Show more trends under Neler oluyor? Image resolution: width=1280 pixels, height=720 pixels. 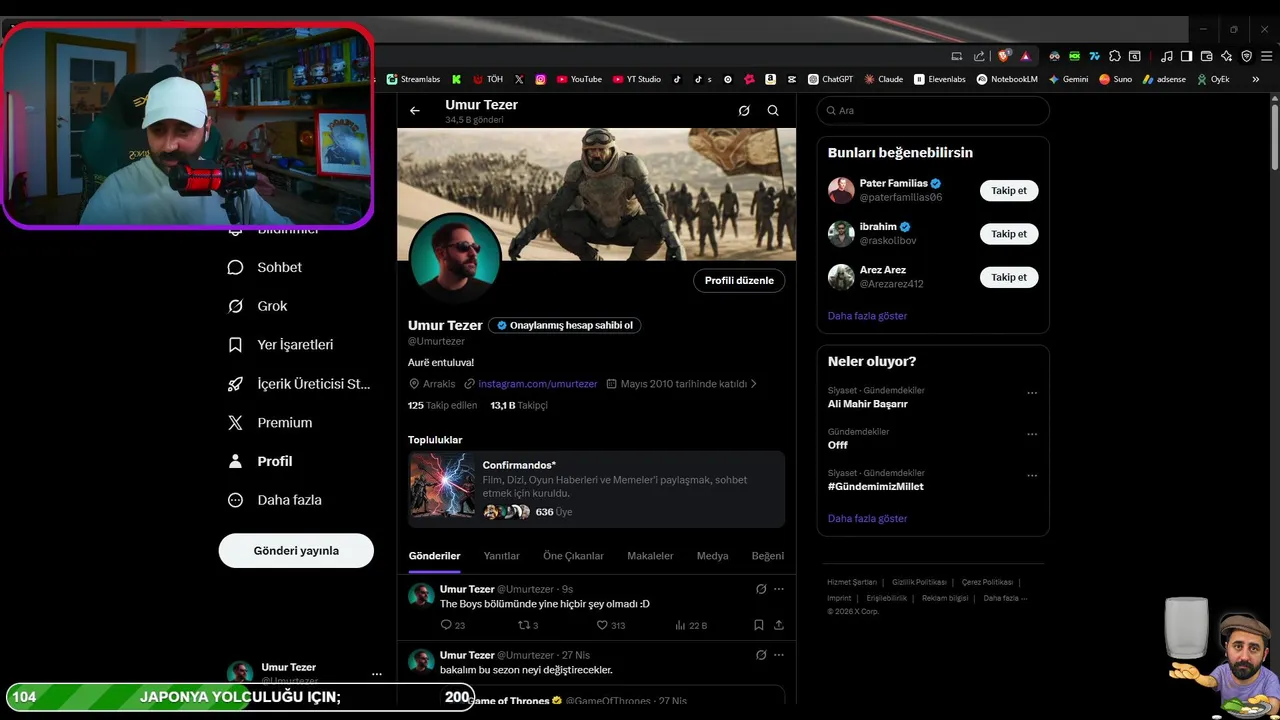point(867,519)
